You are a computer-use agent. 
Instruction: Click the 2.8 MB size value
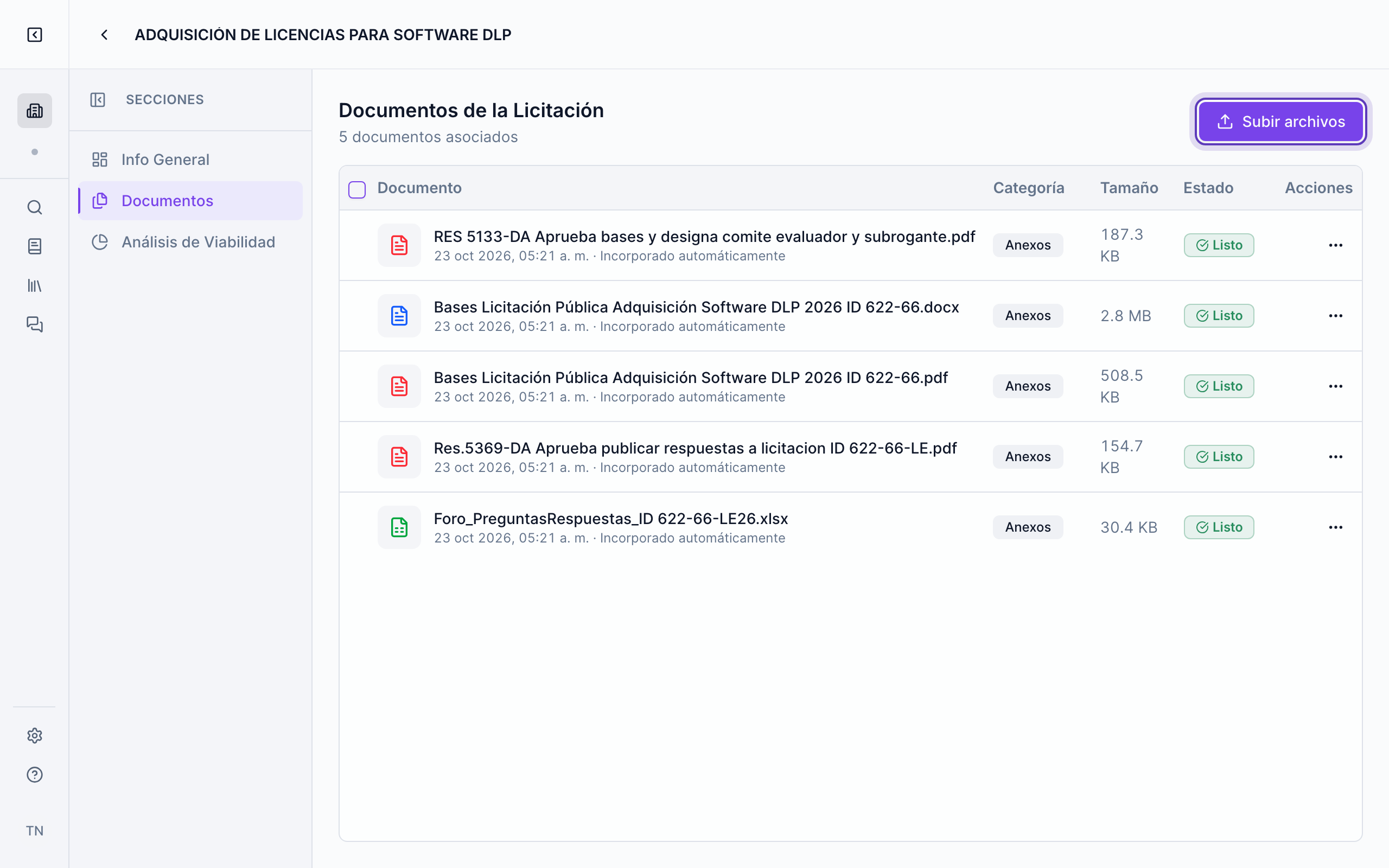pyautogui.click(x=1125, y=316)
